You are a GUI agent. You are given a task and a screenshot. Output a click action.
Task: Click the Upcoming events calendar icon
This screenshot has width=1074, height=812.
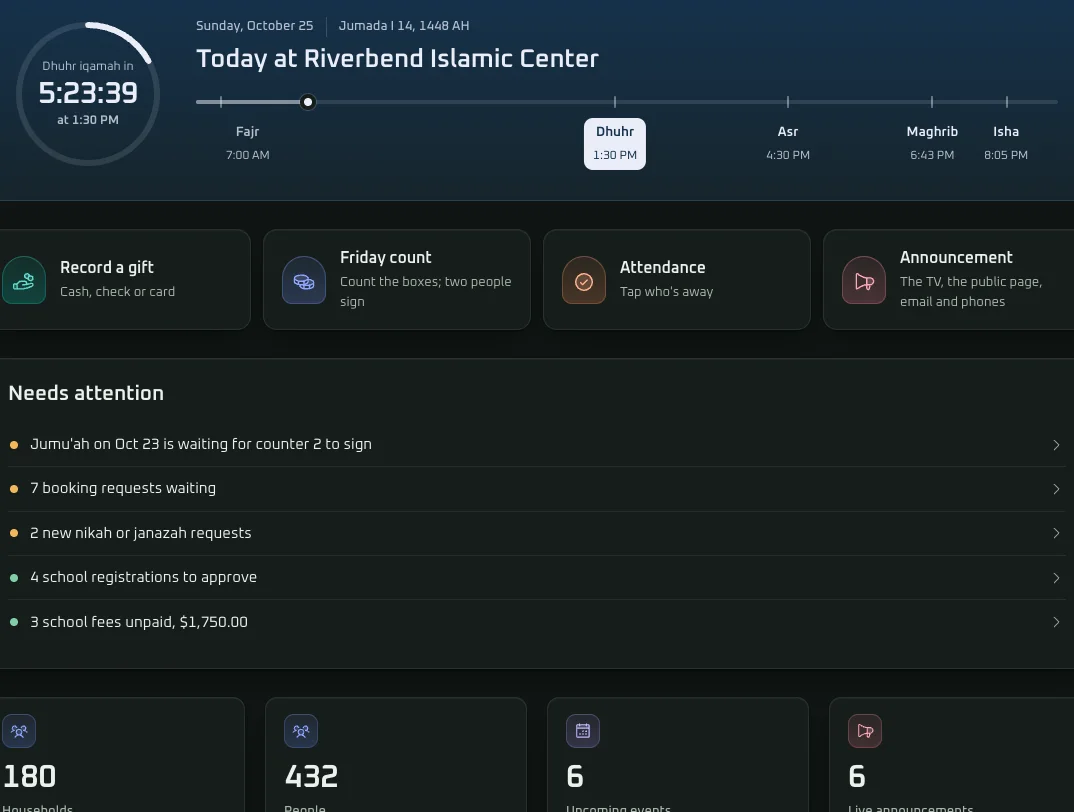point(583,731)
